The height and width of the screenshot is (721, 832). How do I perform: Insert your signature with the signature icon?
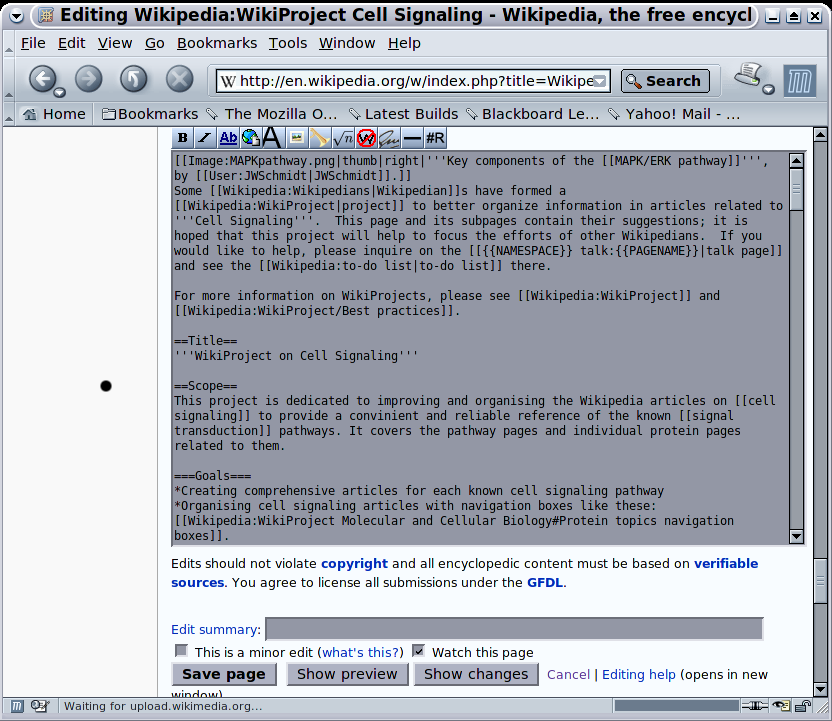pyautogui.click(x=389, y=138)
